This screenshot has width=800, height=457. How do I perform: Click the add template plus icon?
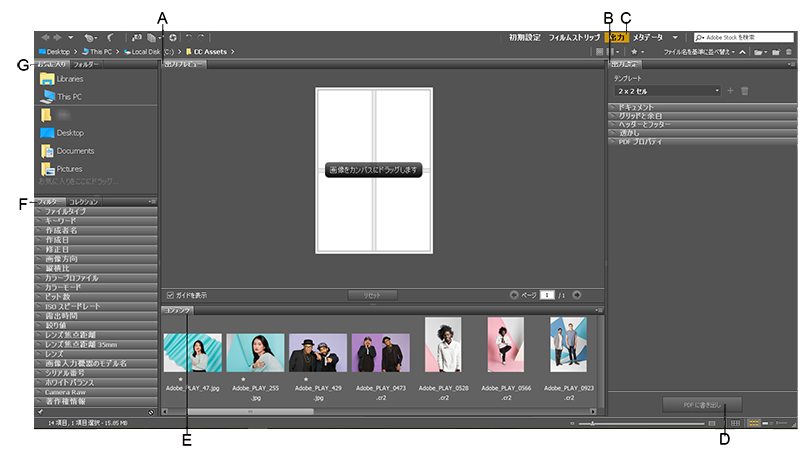point(730,91)
